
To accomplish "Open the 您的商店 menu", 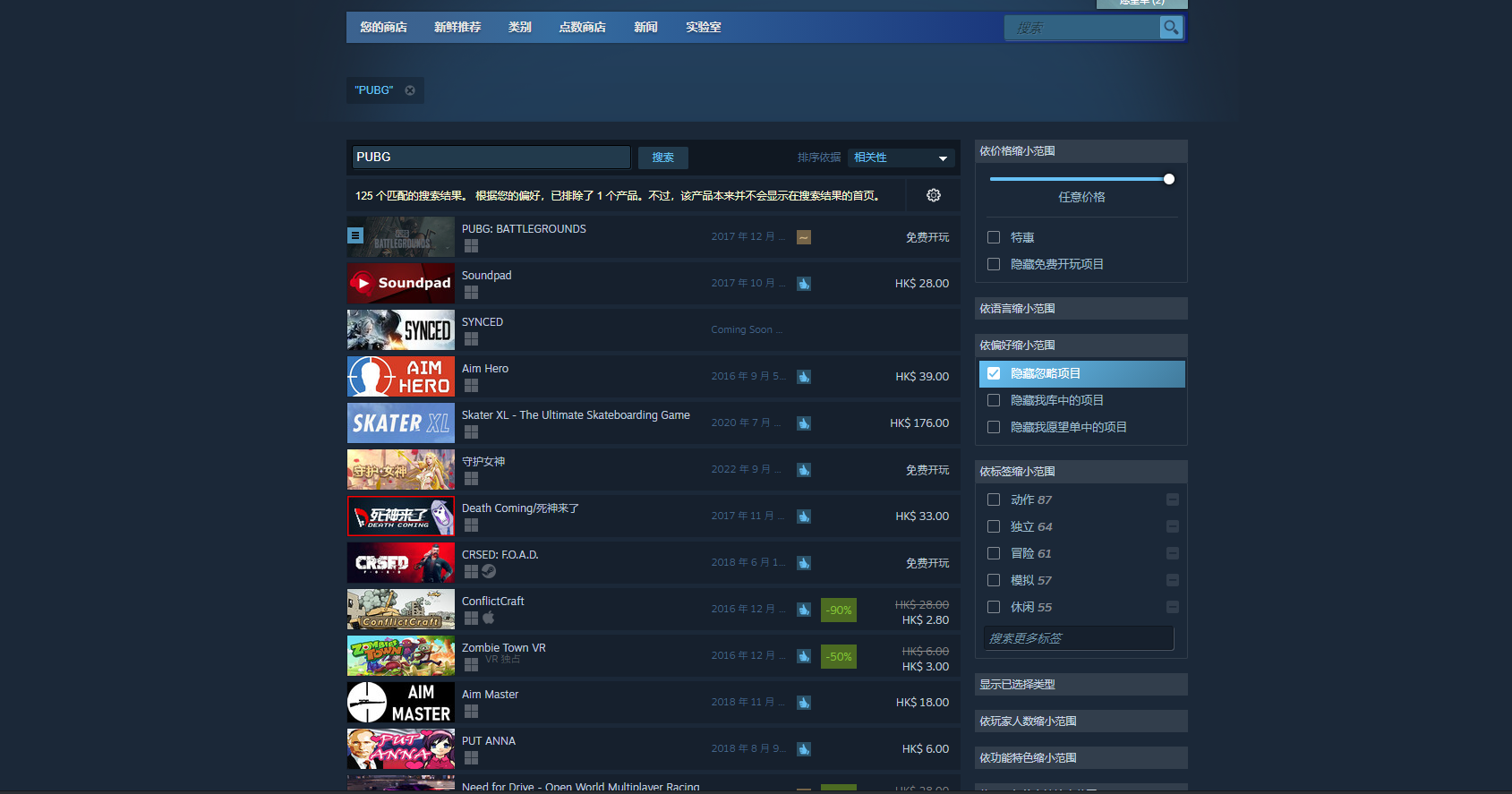I will (383, 27).
